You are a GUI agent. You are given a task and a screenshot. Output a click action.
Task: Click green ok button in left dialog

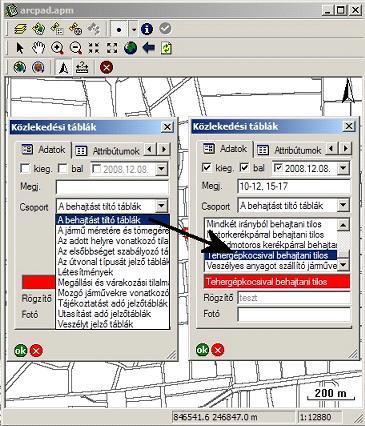21,351
